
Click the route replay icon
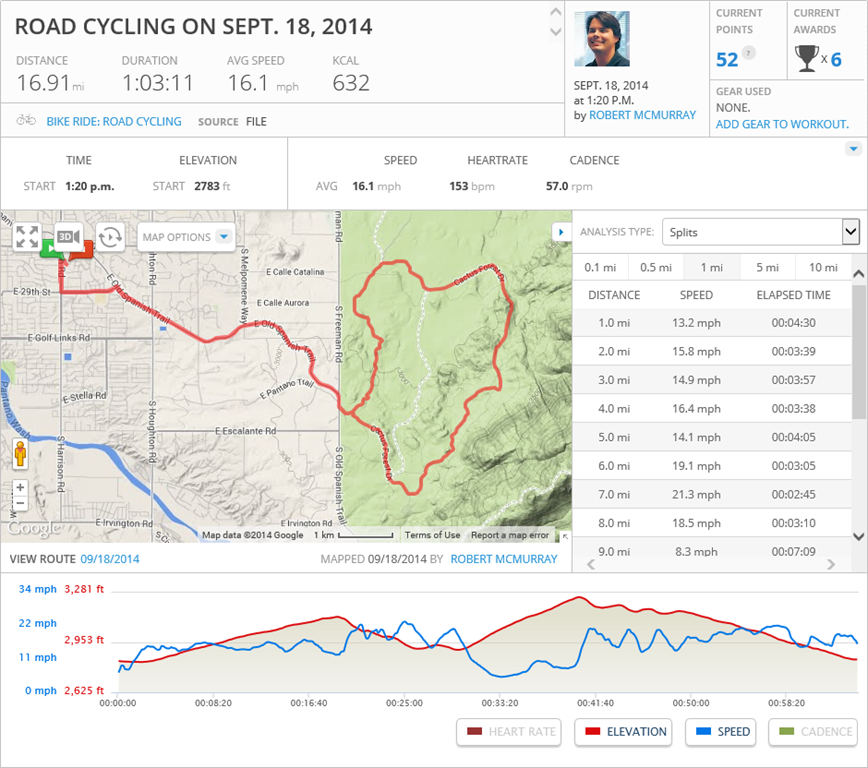tap(110, 237)
